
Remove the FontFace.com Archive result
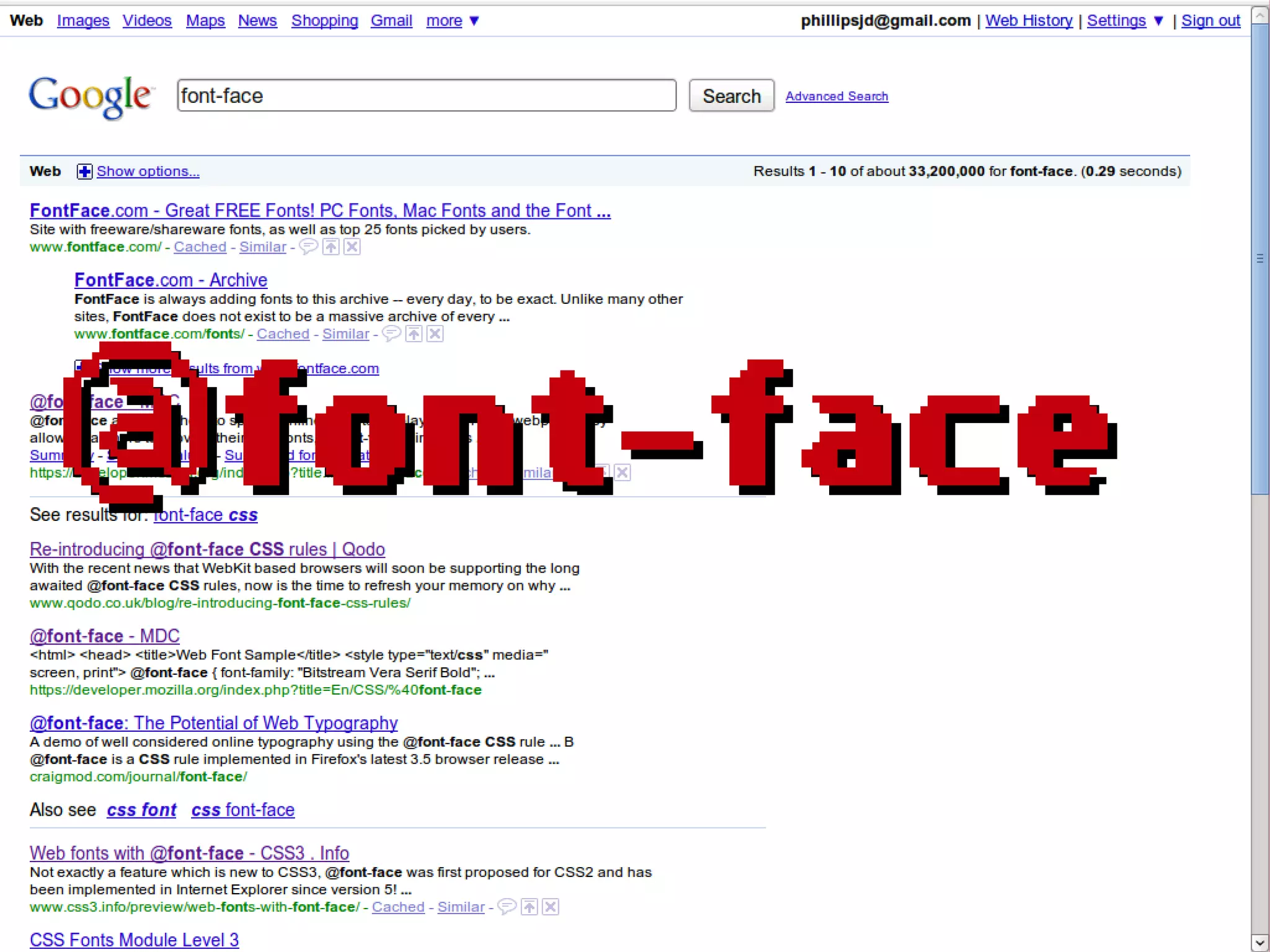[x=435, y=334]
